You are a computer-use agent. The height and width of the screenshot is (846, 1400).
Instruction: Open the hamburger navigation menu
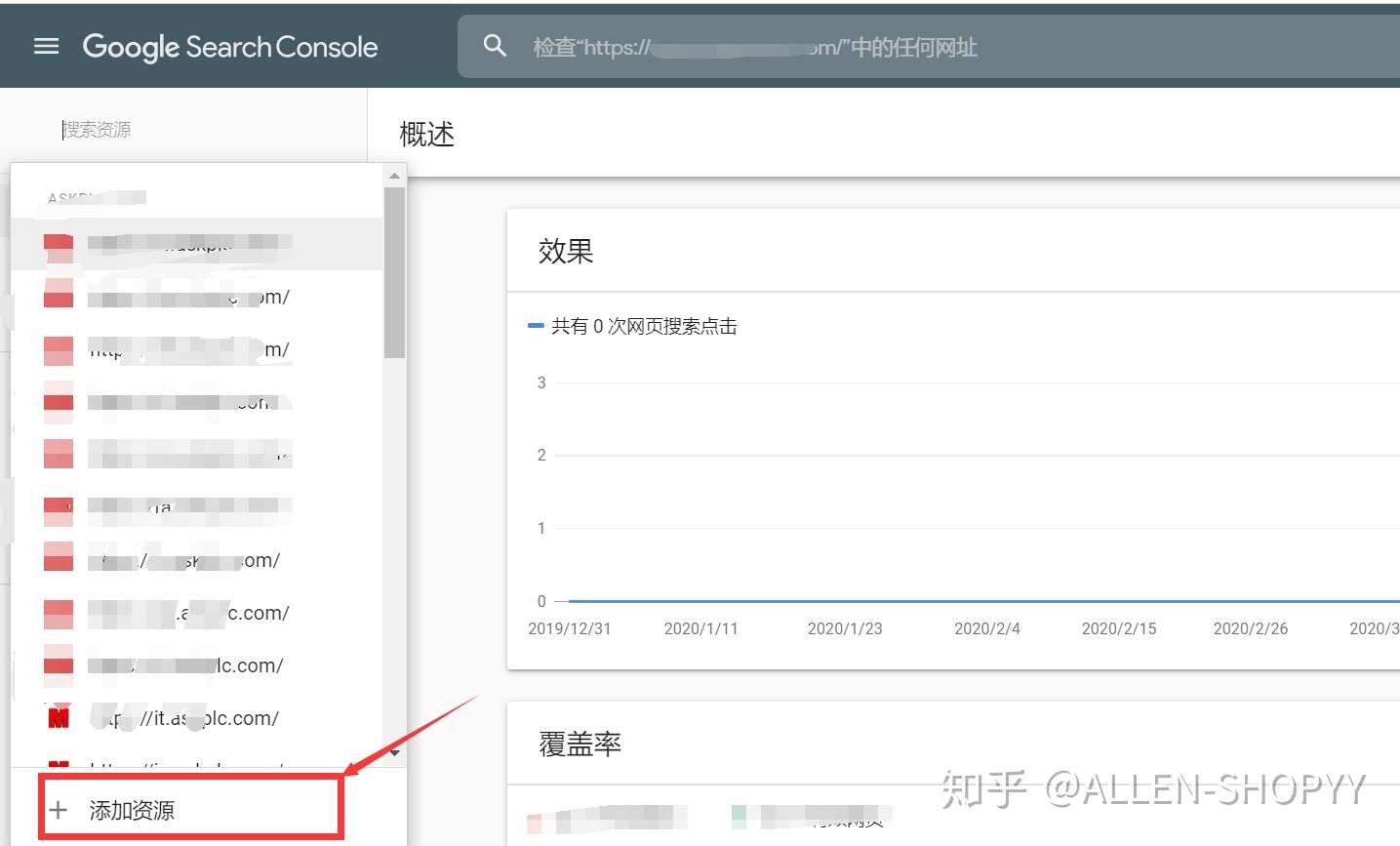point(46,46)
